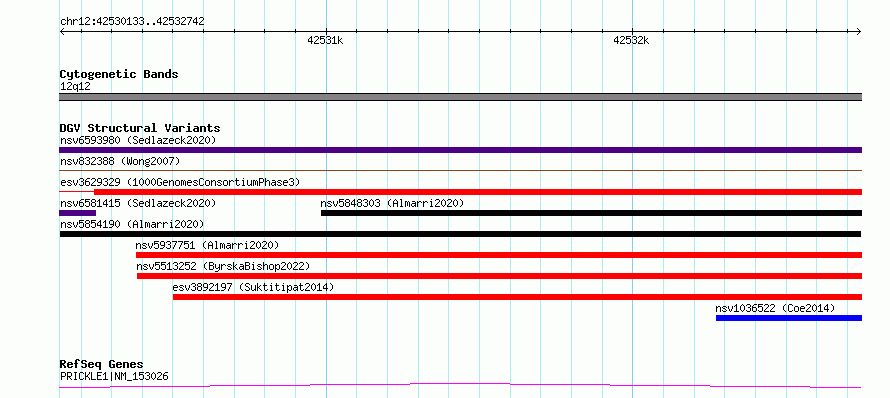
Task: Open the DGV Structural Variants track title
Action: (x=140, y=128)
